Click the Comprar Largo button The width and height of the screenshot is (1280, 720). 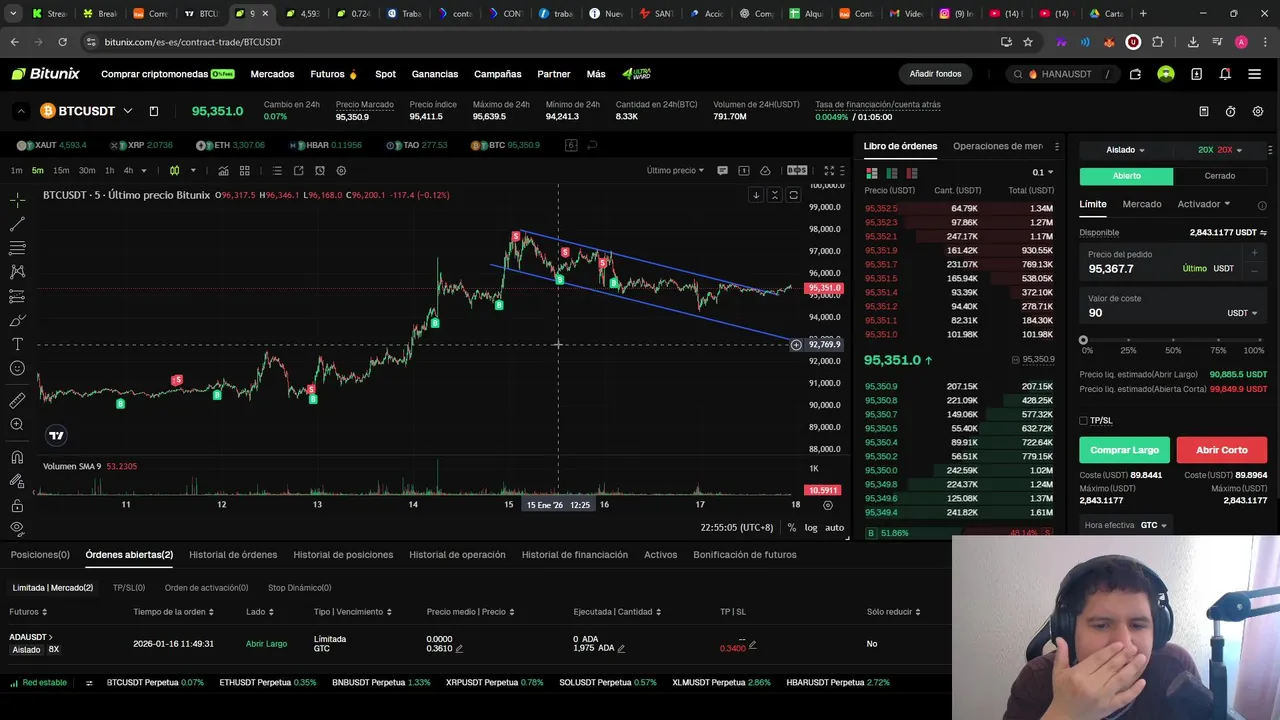point(1124,450)
